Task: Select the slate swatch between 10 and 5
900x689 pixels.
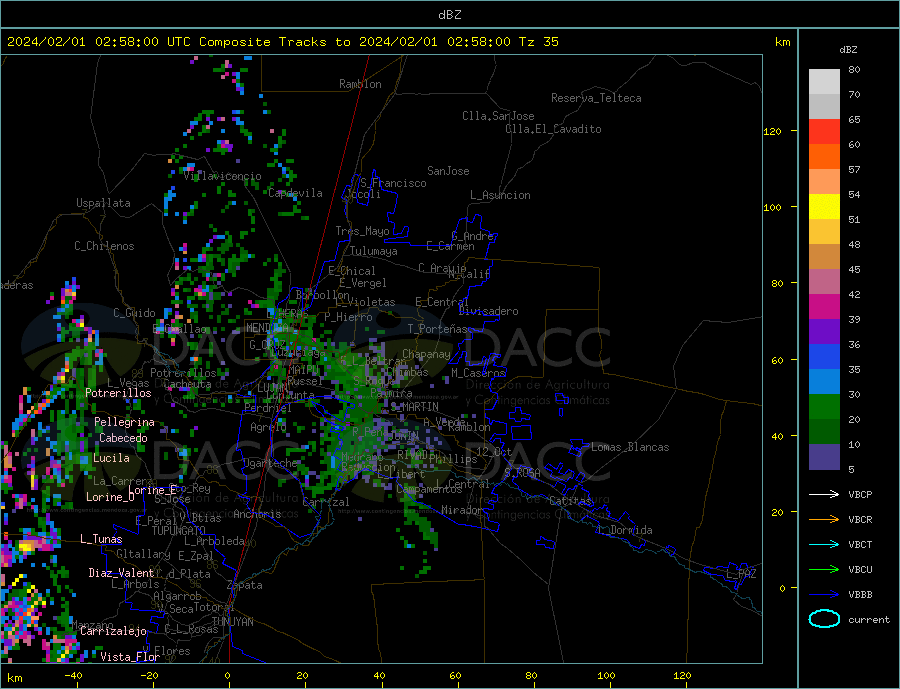Action: coord(824,456)
